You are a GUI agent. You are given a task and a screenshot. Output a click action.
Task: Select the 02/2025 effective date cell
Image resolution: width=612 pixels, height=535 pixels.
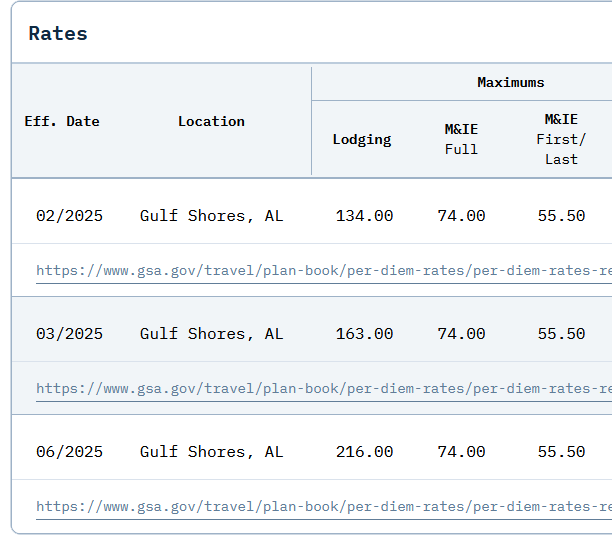tap(69, 216)
